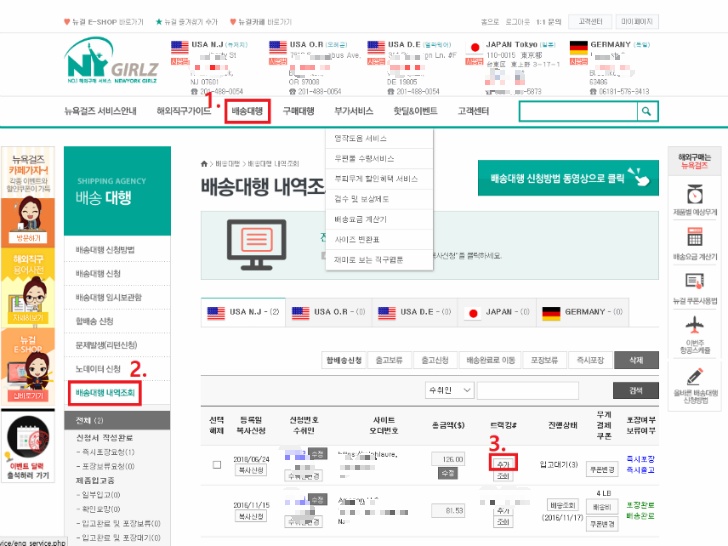Click 배송조회 button in 2016/11/15 row
Image resolution: width=728 pixels, height=546 pixels.
[x=563, y=505]
